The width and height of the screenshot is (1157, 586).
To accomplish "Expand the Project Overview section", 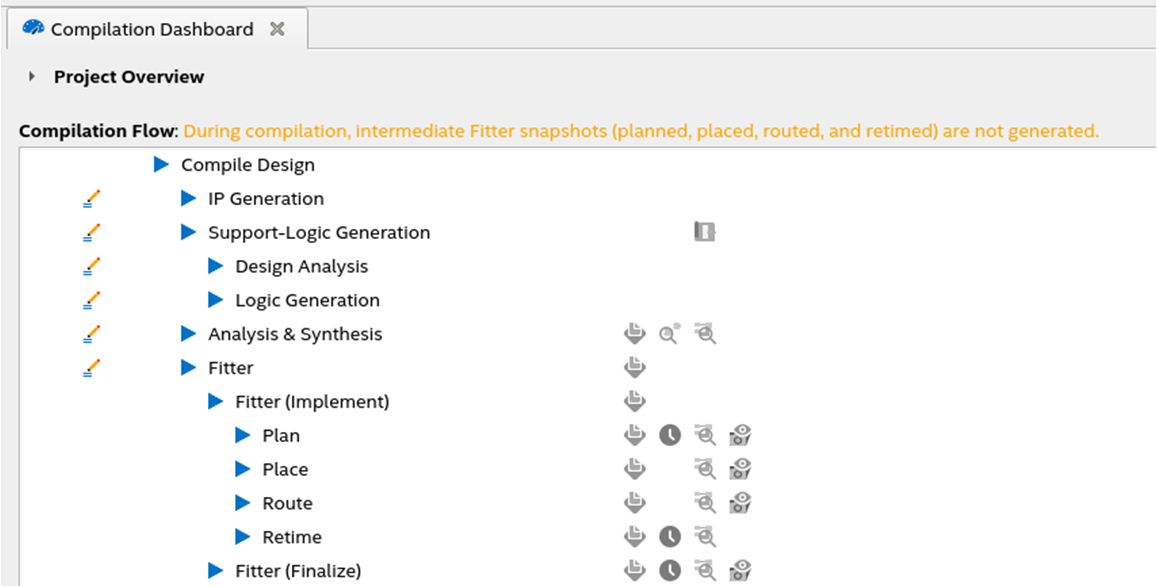I will point(32,77).
